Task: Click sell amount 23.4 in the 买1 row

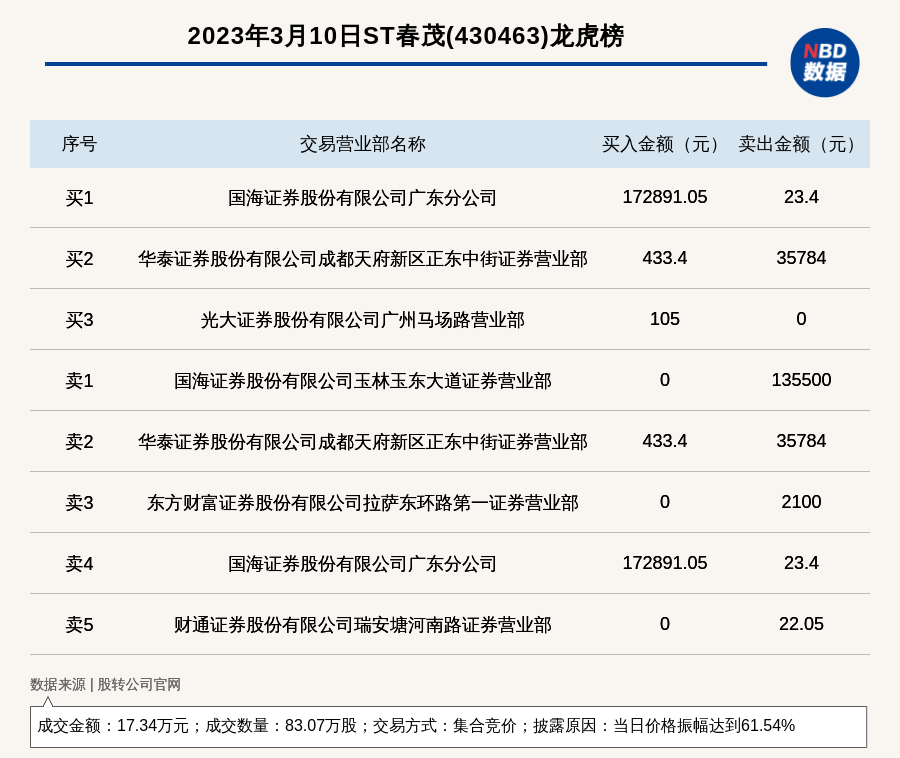Action: point(801,197)
